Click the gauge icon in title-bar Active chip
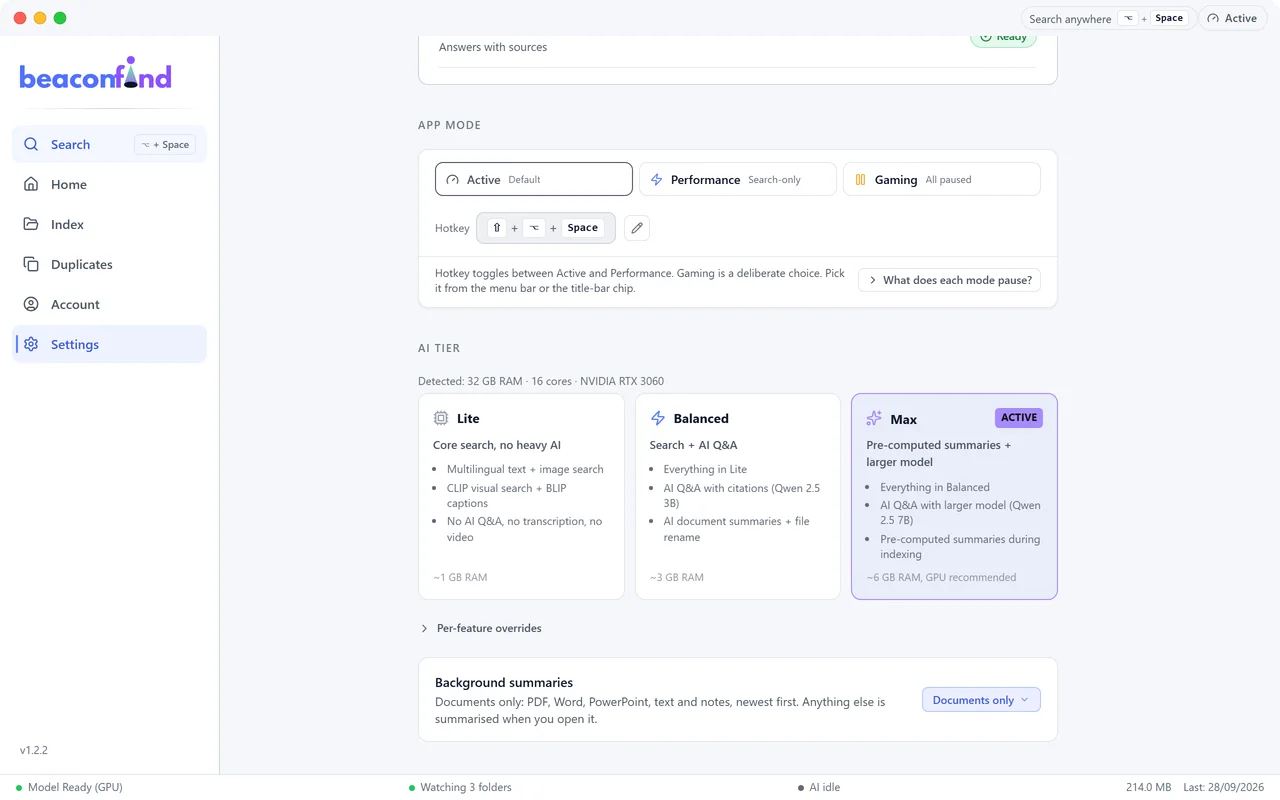 1214,18
